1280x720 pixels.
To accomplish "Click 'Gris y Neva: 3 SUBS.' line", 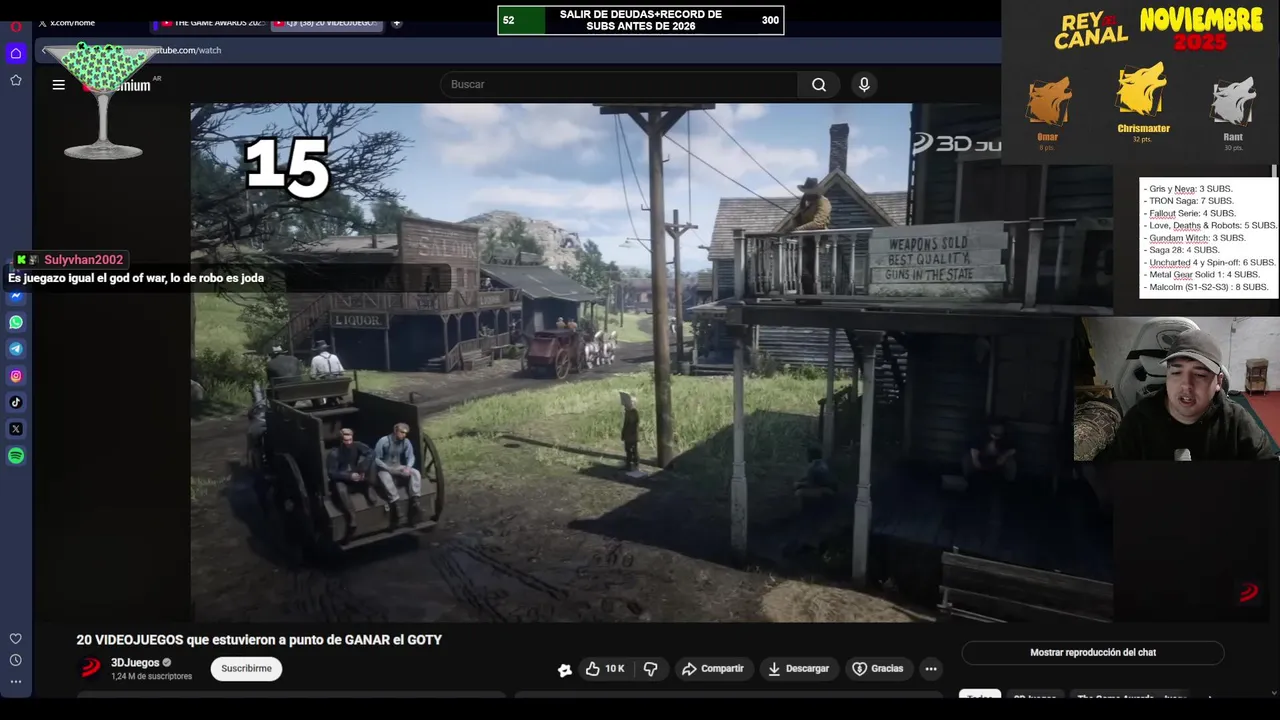I will [x=1187, y=189].
